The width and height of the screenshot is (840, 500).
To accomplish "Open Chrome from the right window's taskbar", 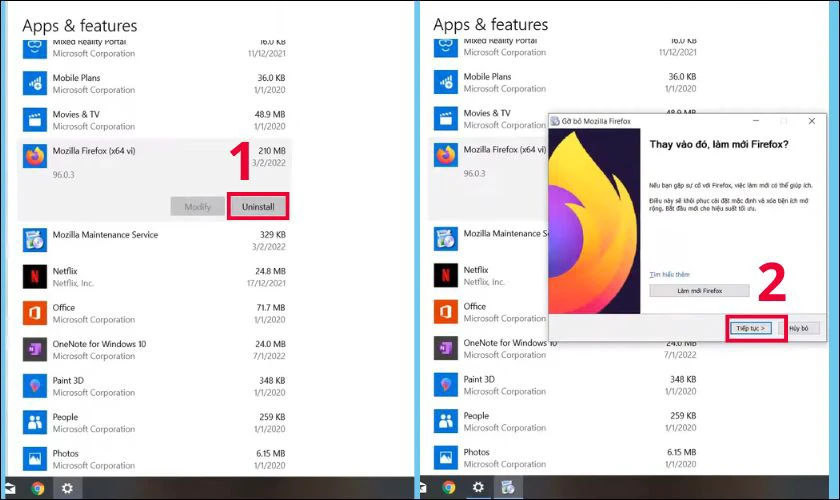I will (x=449, y=487).
